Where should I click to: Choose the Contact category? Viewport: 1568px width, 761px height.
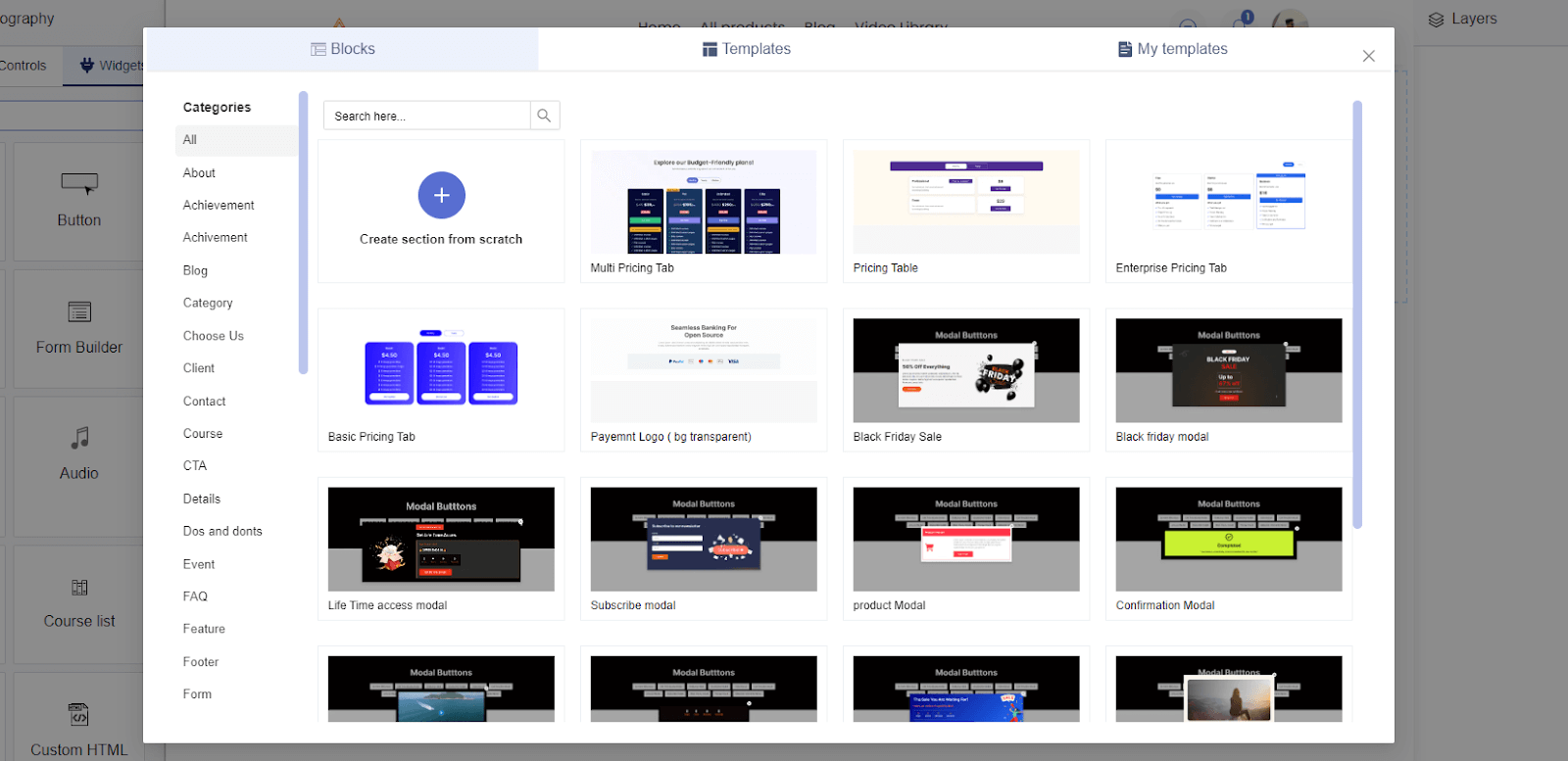(x=204, y=402)
